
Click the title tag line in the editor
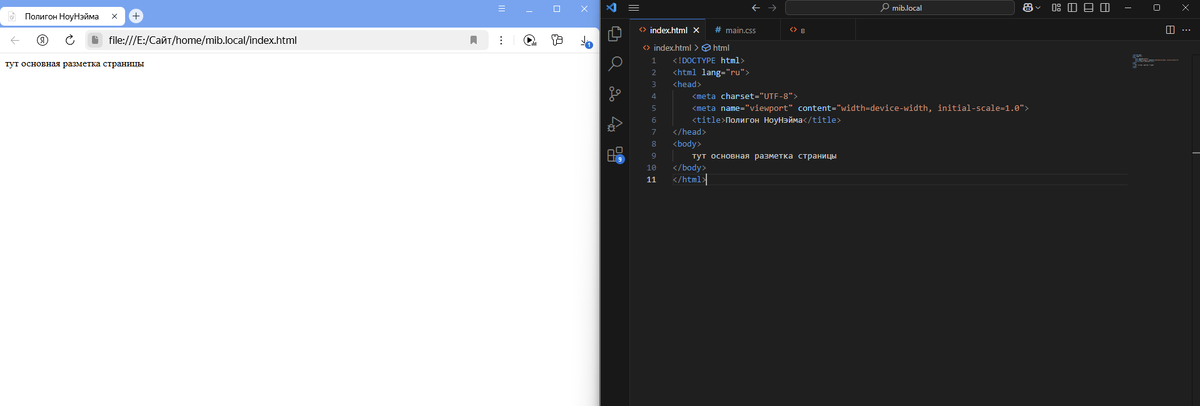pos(766,120)
